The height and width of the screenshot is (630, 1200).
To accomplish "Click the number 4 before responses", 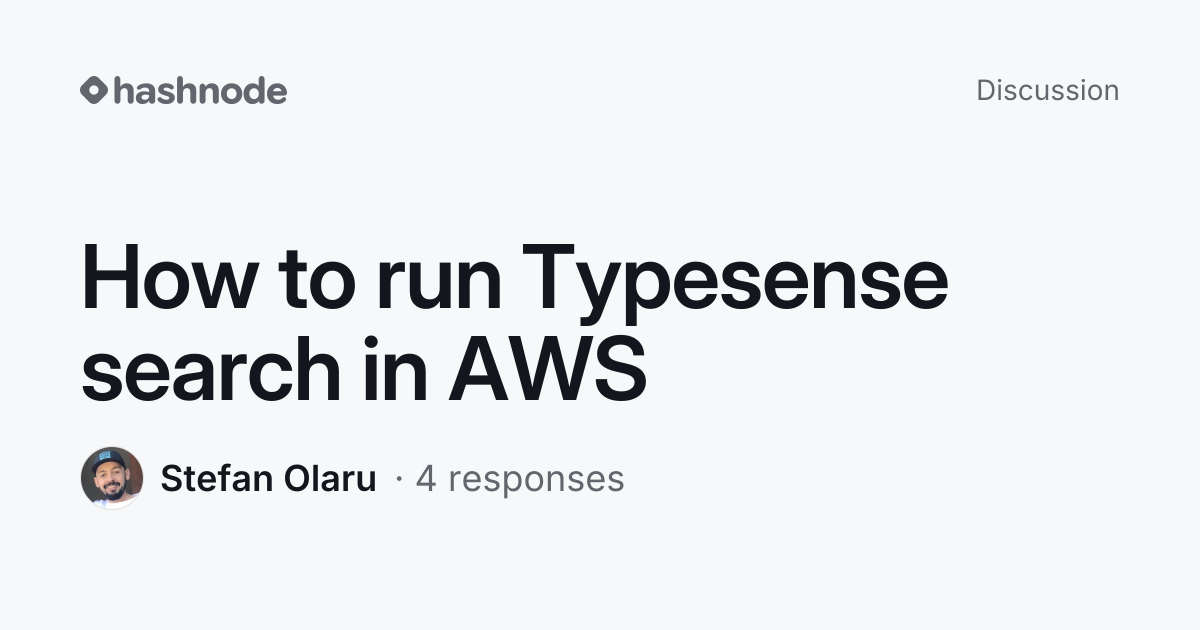I will (x=426, y=478).
